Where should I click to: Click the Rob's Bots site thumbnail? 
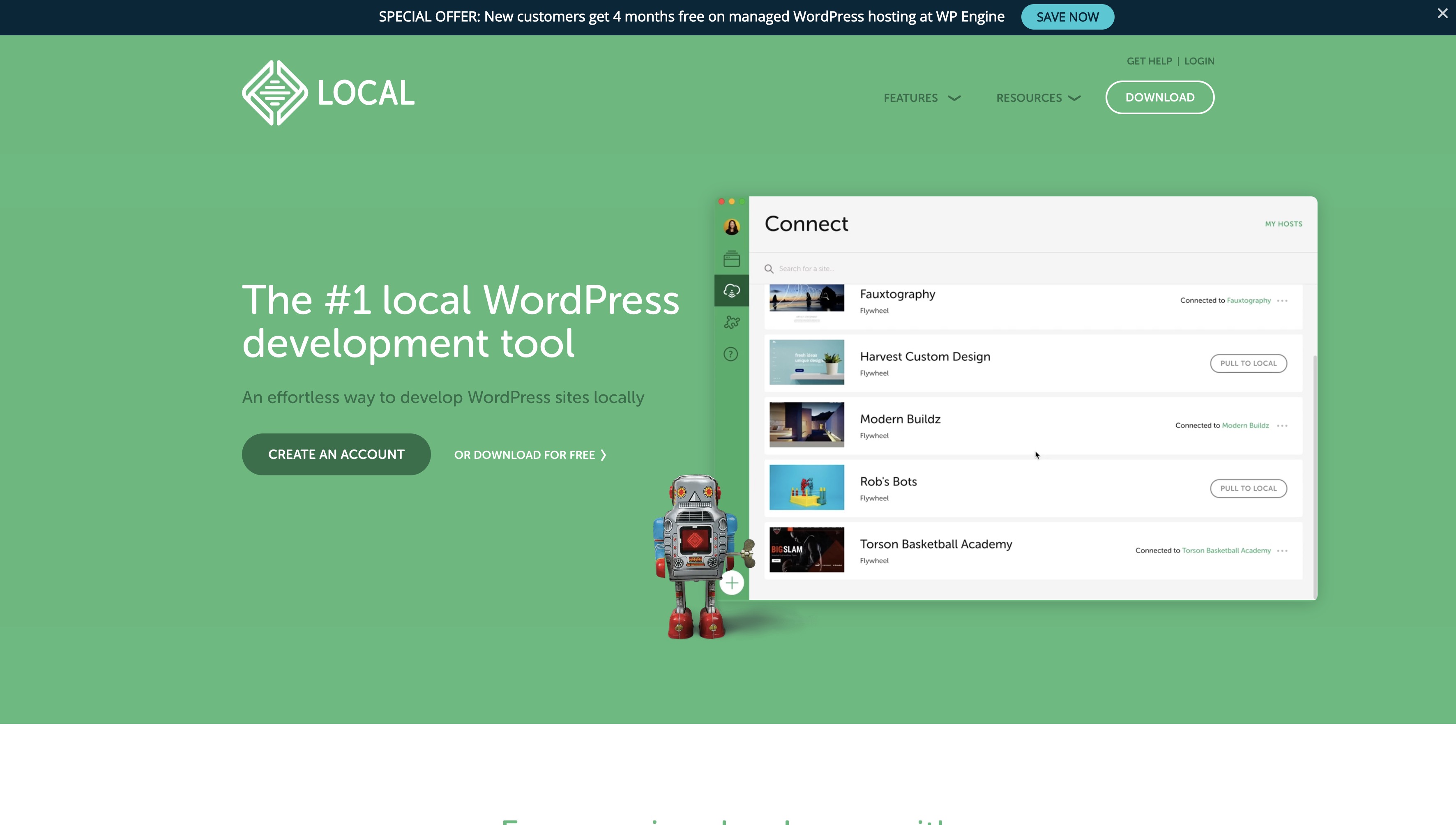click(806, 487)
